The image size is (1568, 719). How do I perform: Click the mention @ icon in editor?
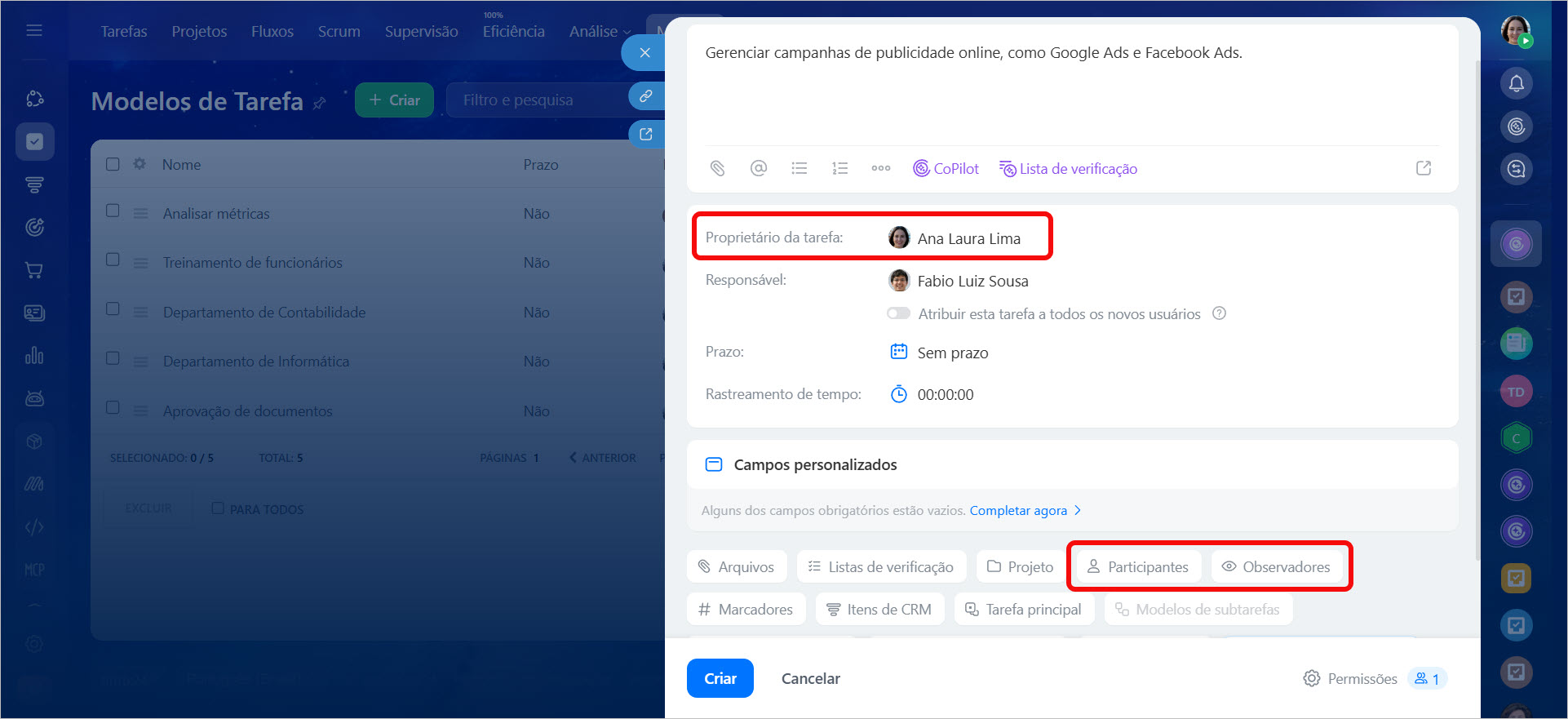[758, 168]
